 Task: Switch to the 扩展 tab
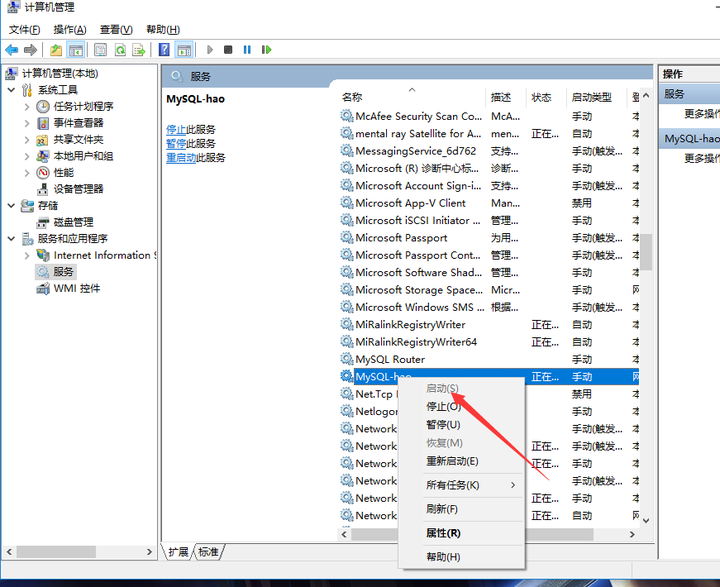(x=178, y=552)
